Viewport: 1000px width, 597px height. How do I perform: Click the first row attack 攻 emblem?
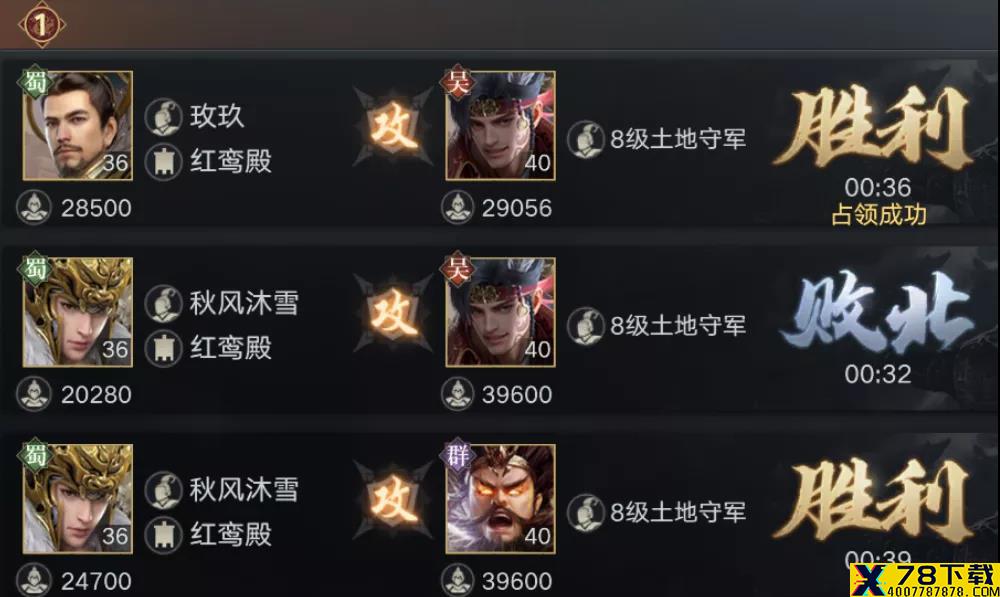point(393,128)
